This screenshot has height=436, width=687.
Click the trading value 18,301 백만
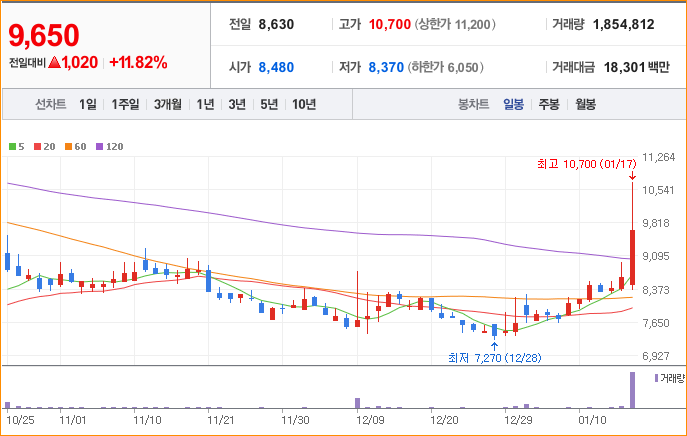pyautogui.click(x=637, y=67)
